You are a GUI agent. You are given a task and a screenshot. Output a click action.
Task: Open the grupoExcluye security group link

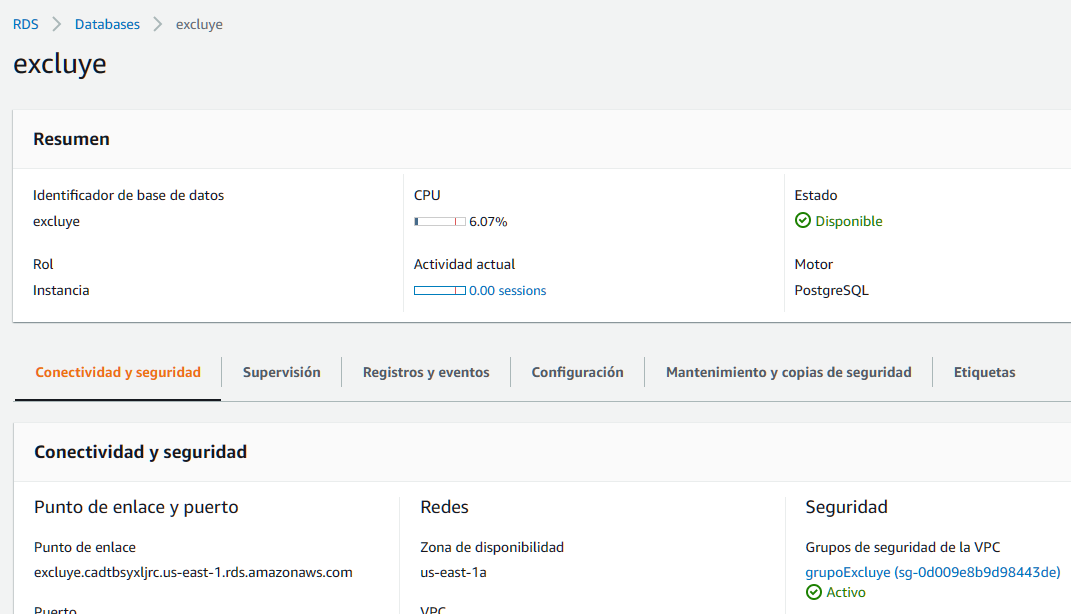click(x=932, y=572)
